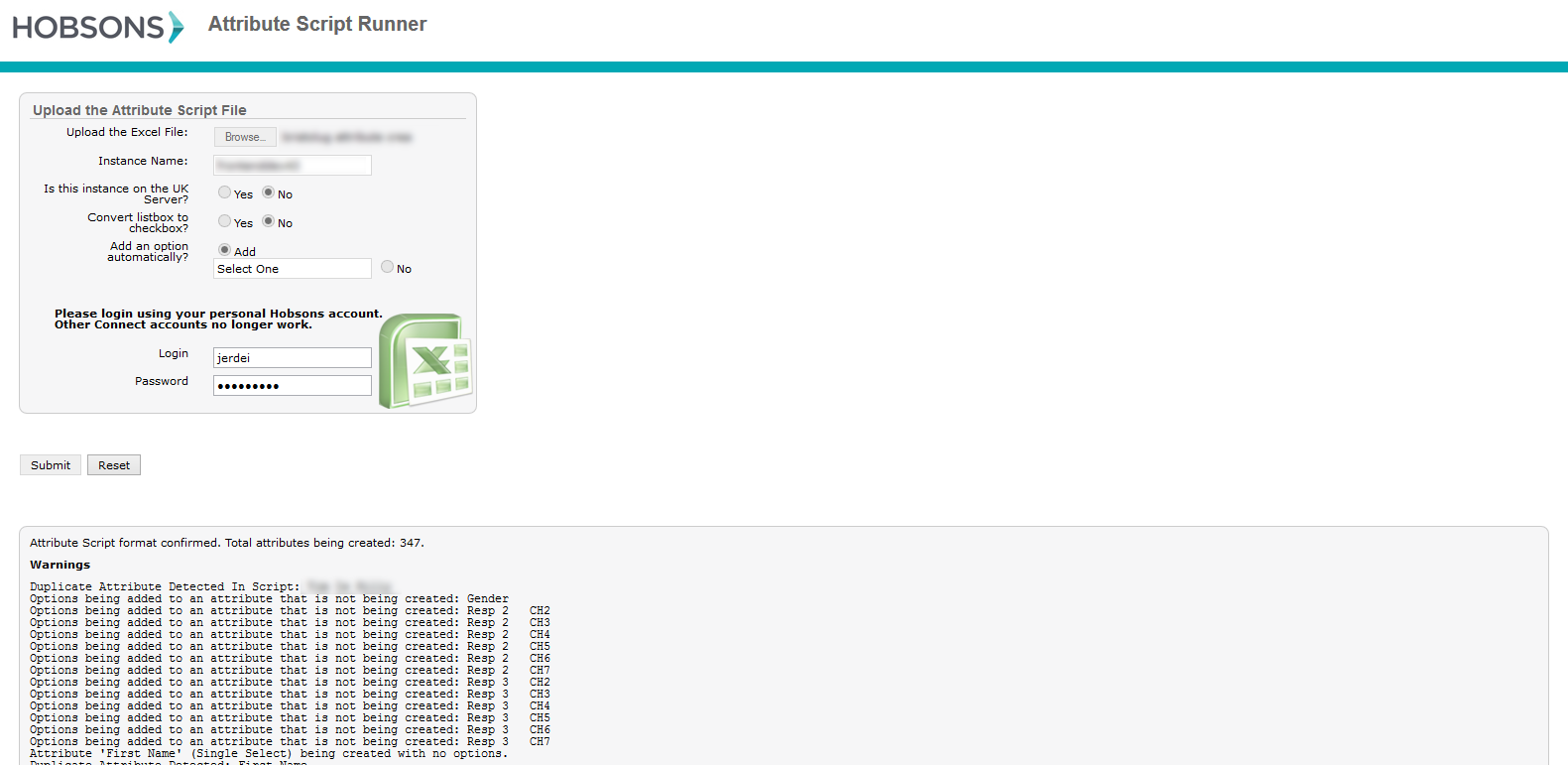Choose No for convert listbox to checkbox
1568x765 pixels.
pyautogui.click(x=269, y=221)
